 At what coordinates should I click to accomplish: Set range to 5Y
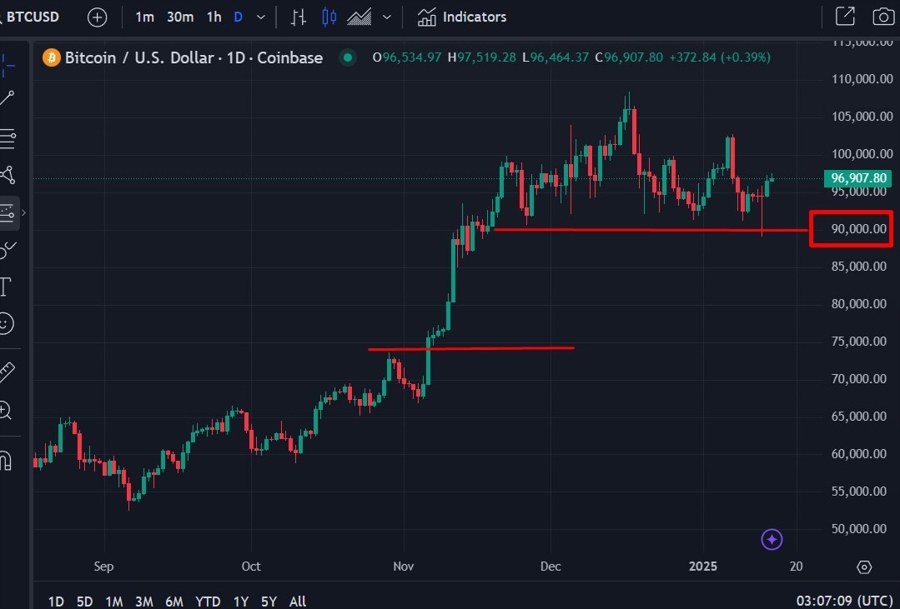tap(269, 601)
